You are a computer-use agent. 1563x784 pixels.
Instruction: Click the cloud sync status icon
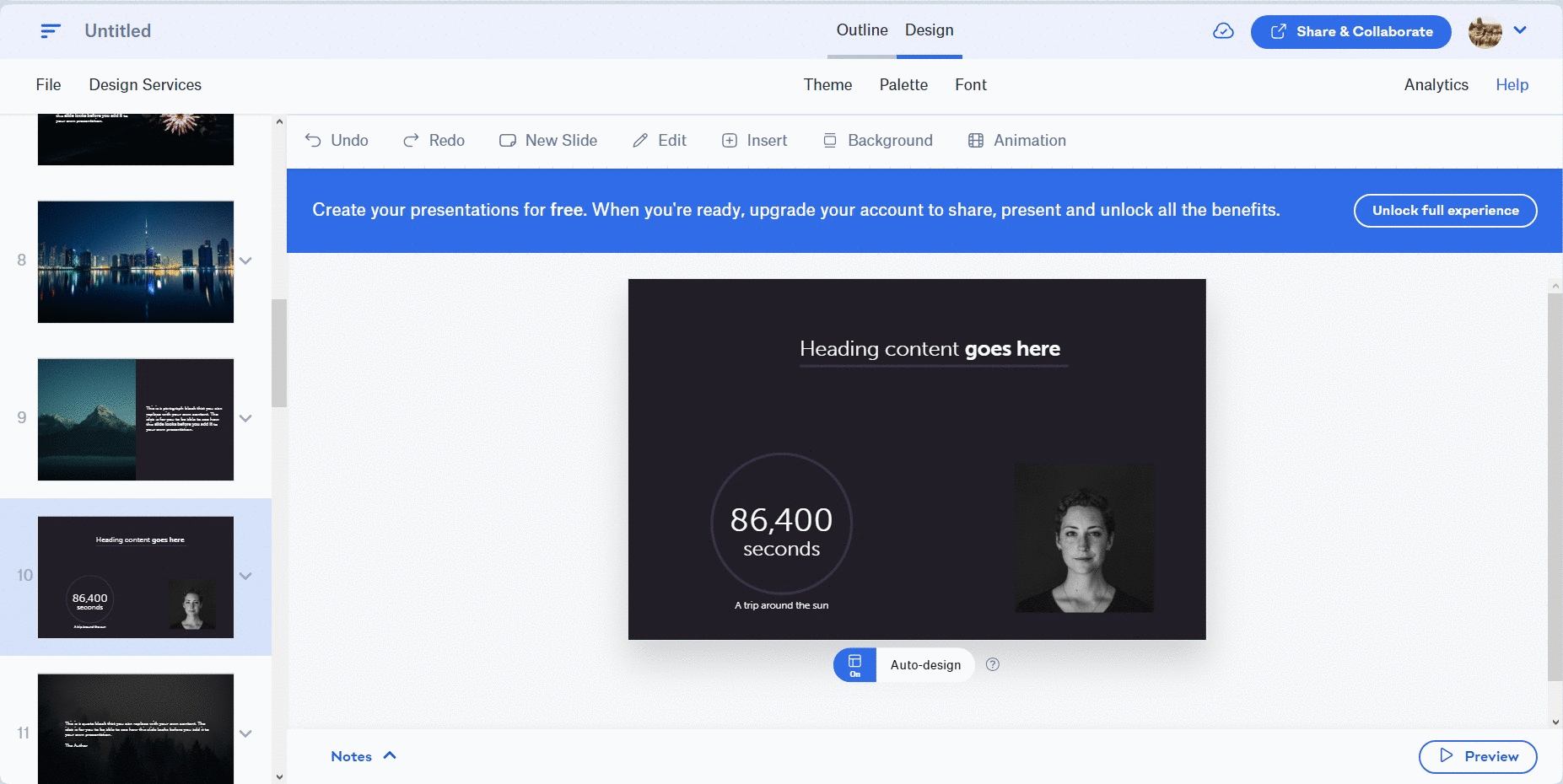(1223, 31)
